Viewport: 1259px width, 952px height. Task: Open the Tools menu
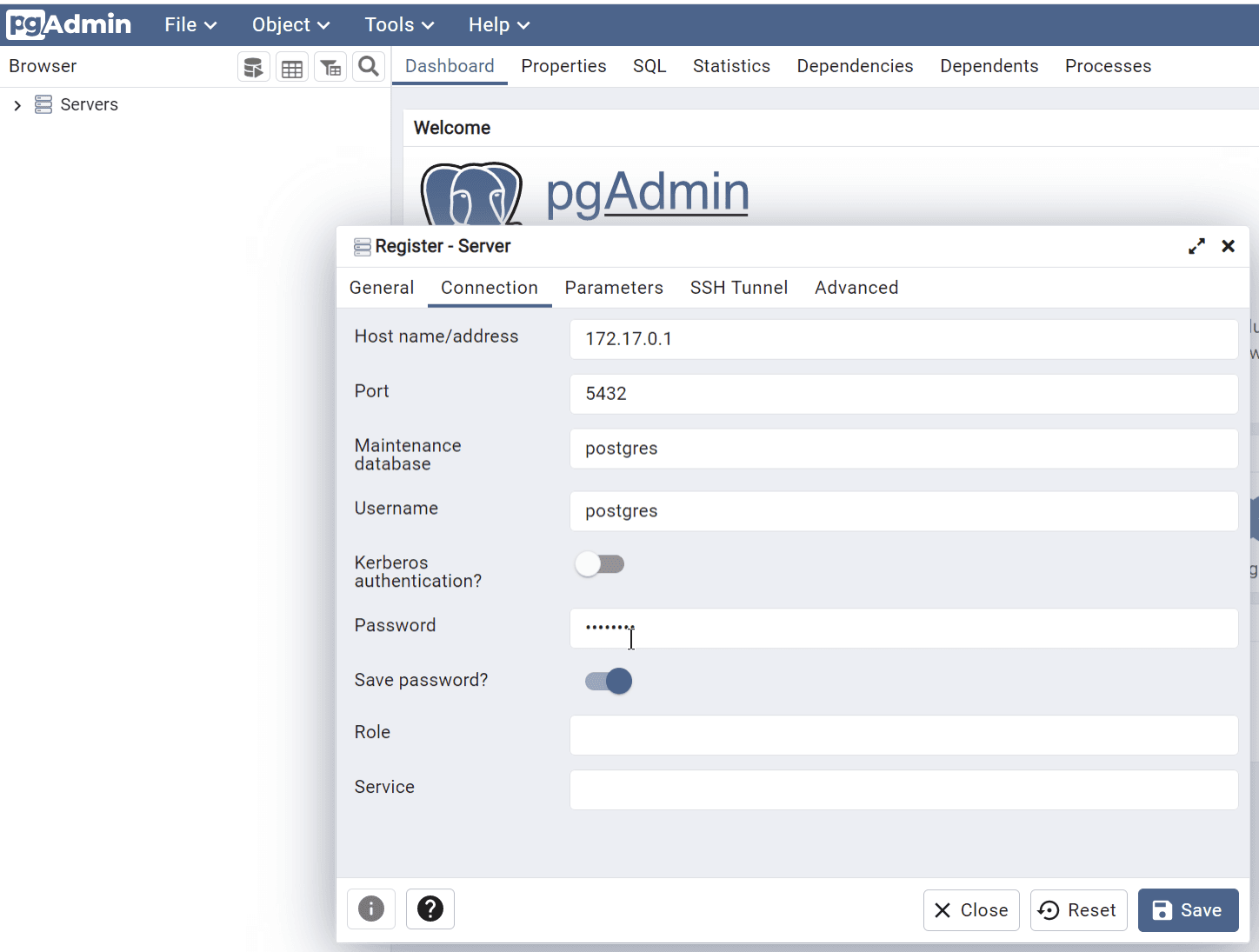(399, 25)
